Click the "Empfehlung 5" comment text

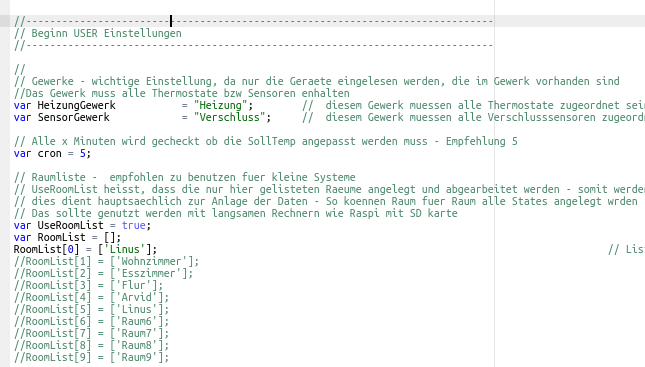[x=482, y=142]
